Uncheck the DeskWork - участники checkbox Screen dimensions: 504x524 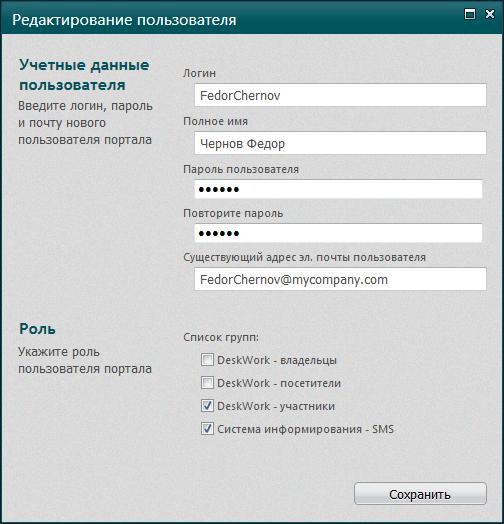coord(207,406)
